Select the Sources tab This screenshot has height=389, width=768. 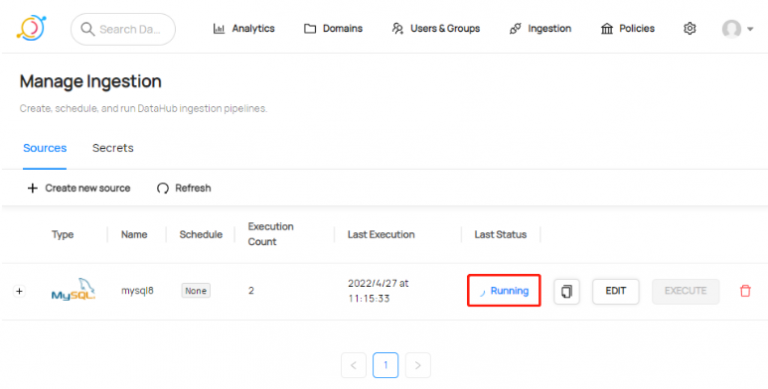(x=45, y=148)
